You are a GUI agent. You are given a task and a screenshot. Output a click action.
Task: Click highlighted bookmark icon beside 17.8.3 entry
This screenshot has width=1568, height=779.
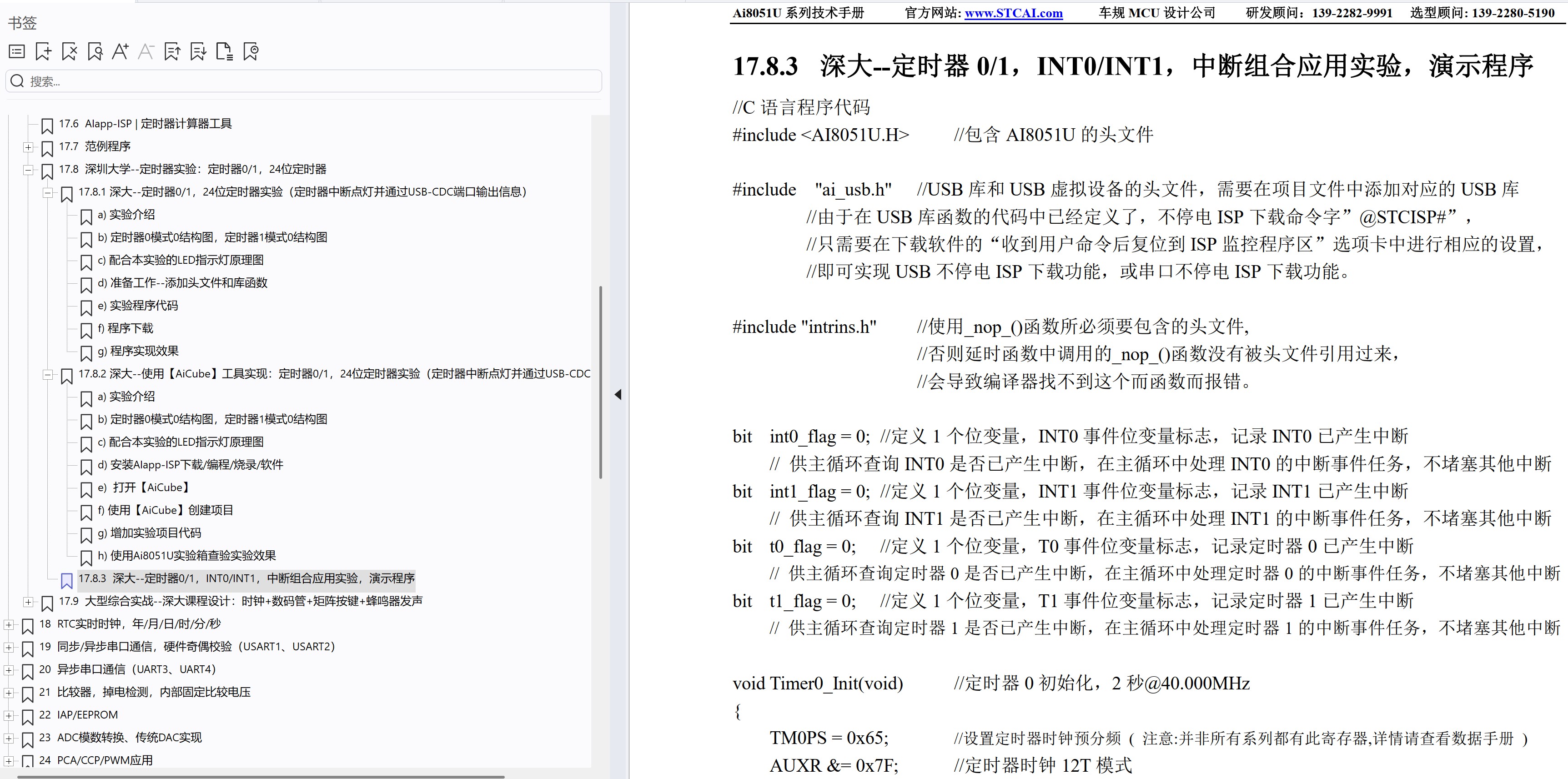(x=67, y=581)
